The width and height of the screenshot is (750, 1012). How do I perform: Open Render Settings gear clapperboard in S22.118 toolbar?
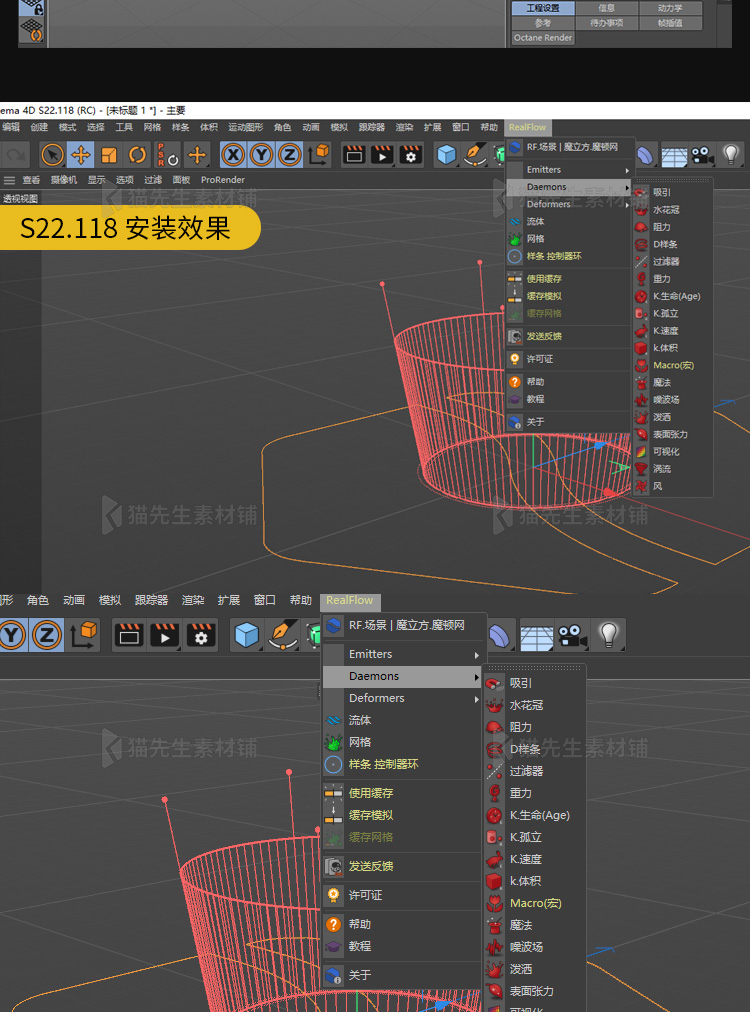(x=410, y=155)
